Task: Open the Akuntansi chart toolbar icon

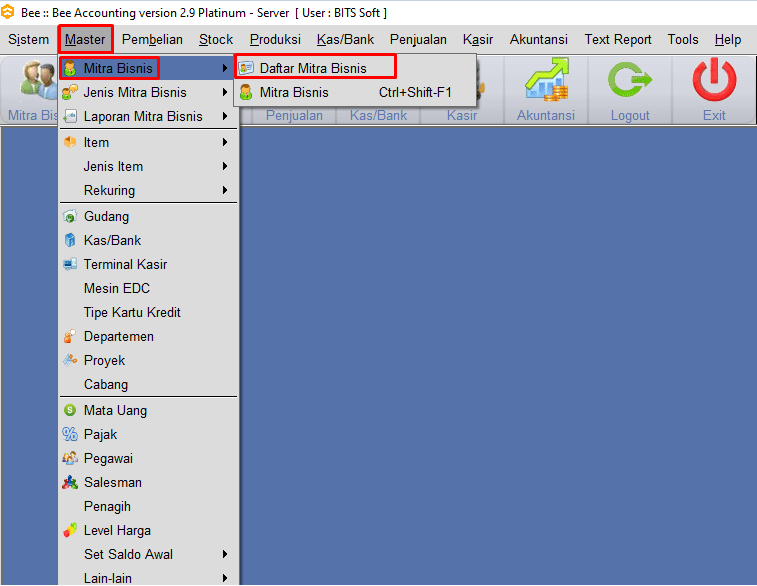Action: tap(546, 82)
